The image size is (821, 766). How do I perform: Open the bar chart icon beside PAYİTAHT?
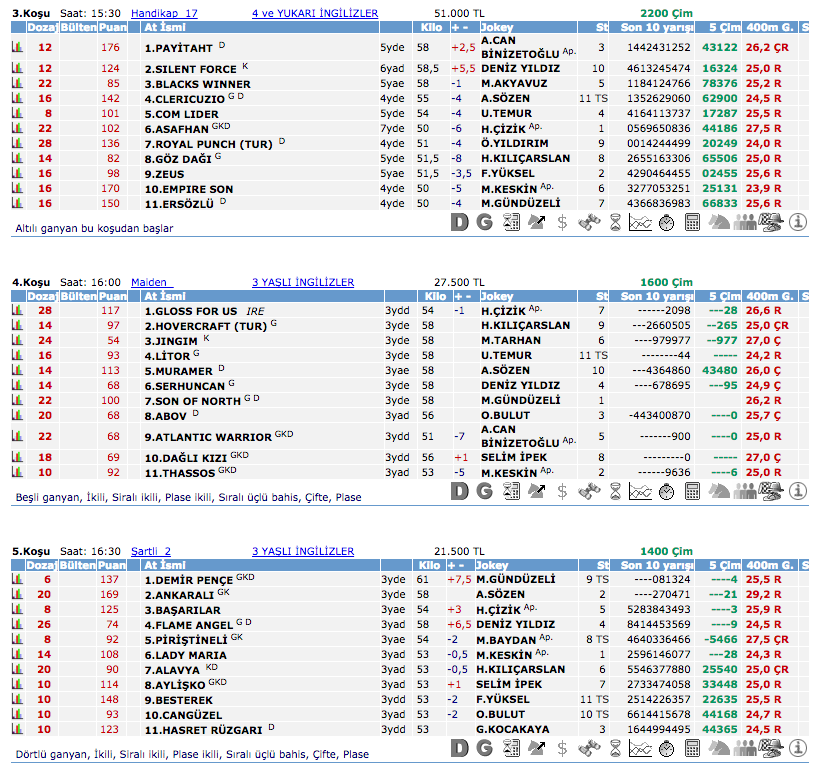coord(16,47)
